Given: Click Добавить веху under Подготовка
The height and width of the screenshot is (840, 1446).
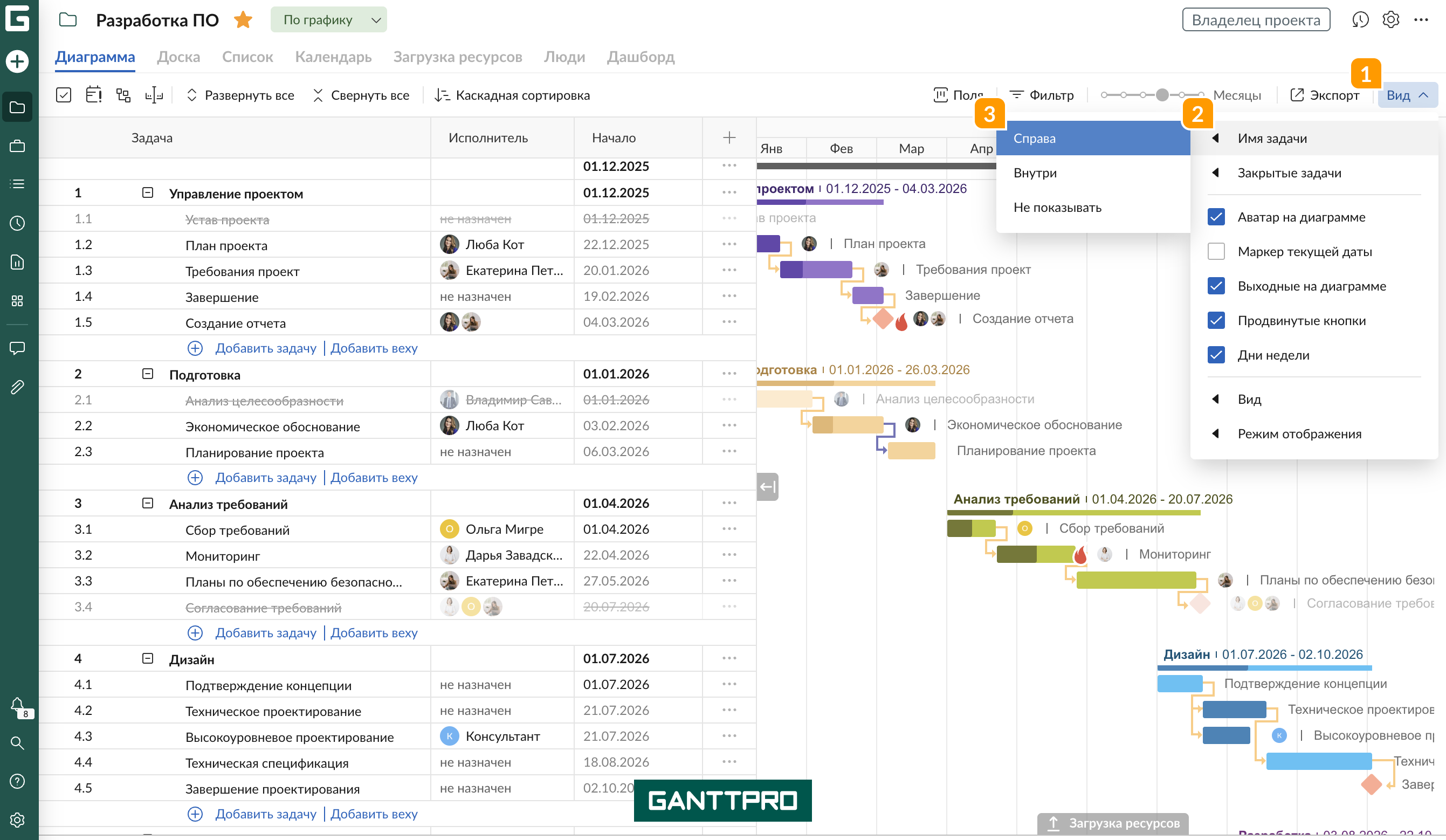Looking at the screenshot, I should tap(374, 477).
